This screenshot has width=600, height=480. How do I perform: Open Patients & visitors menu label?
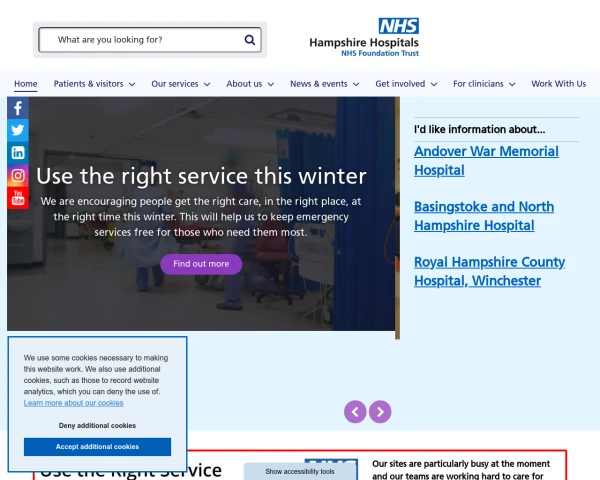tap(88, 84)
